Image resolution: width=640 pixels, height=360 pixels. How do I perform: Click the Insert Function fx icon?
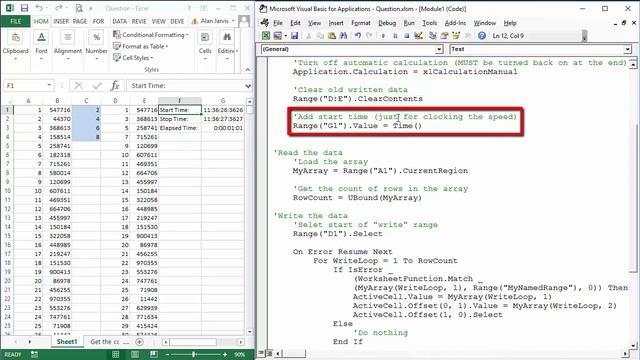[x=115, y=86]
